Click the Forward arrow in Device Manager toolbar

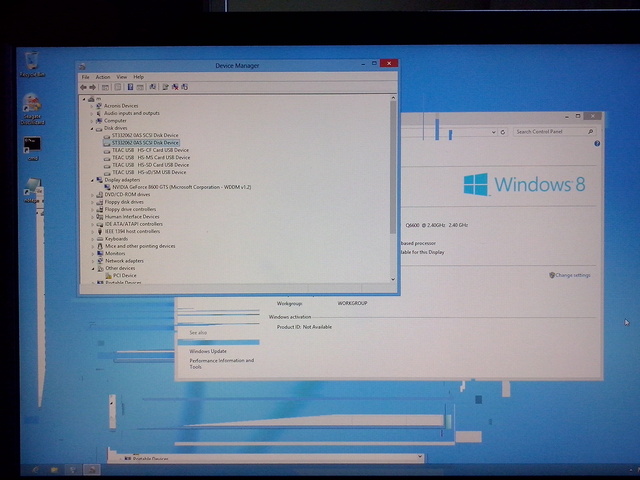click(x=93, y=87)
